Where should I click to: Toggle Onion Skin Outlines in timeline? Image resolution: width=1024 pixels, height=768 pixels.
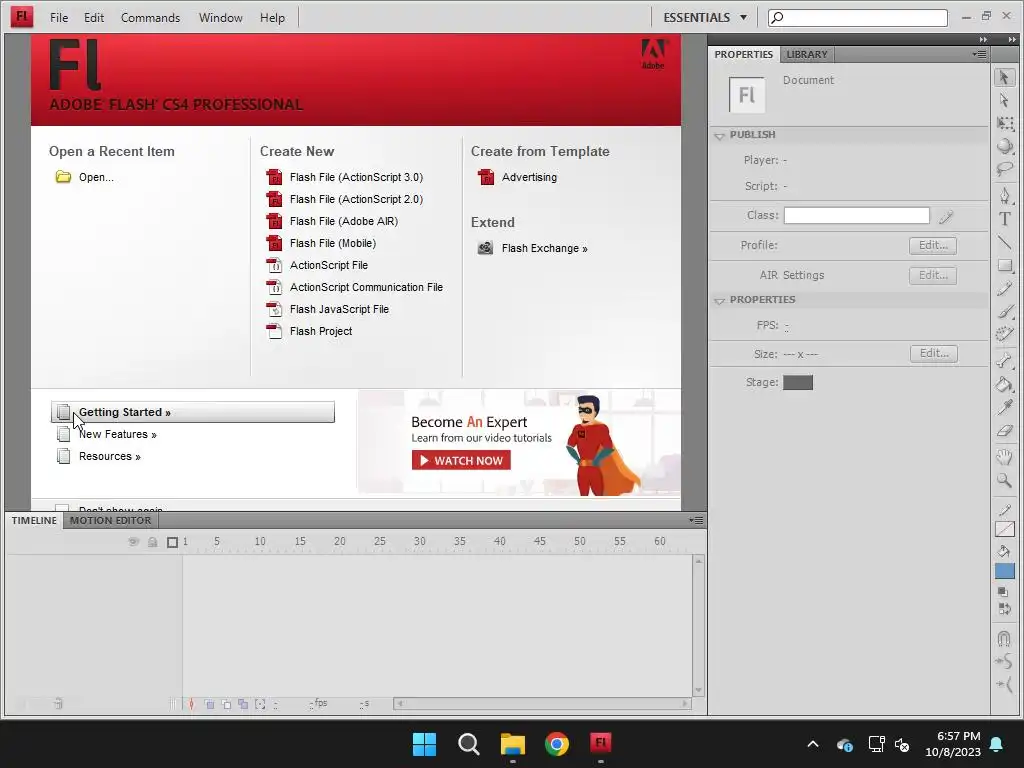click(226, 704)
